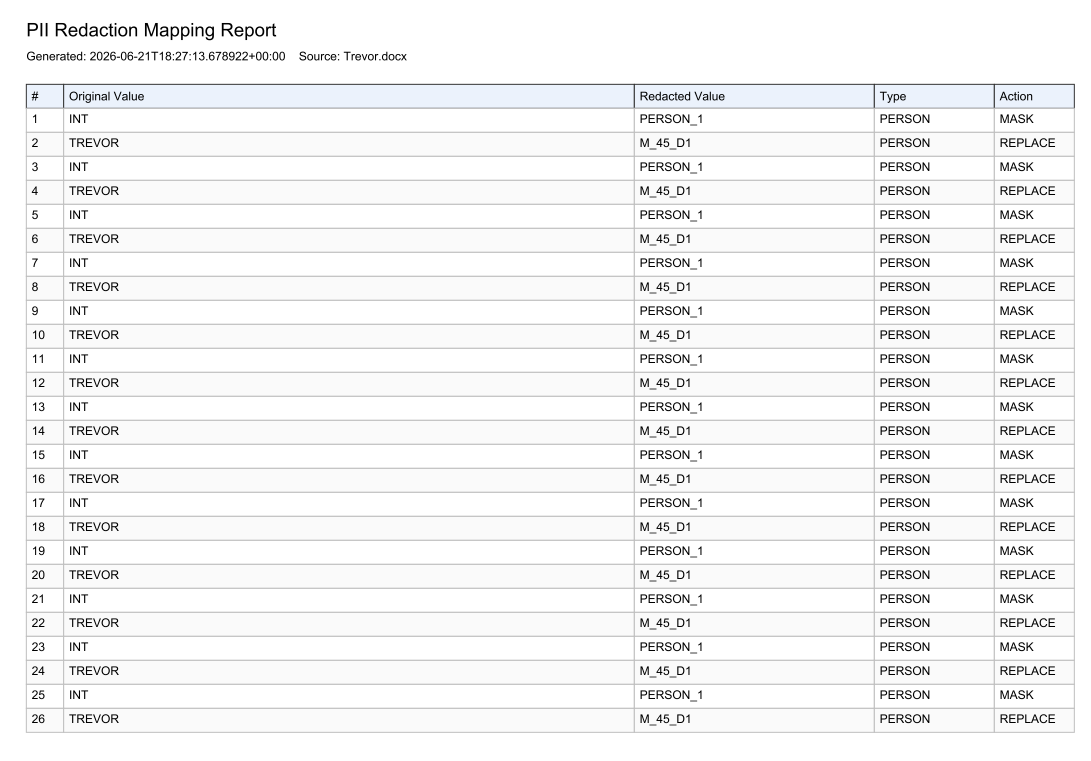Click PERSON_1 in row 19

tap(671, 551)
